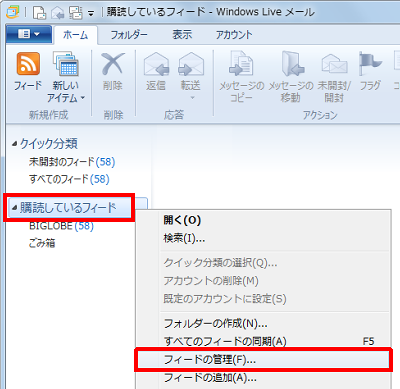
Task: Choose Create folder (フォルダーの作成(N)...)
Action: click(x=263, y=323)
